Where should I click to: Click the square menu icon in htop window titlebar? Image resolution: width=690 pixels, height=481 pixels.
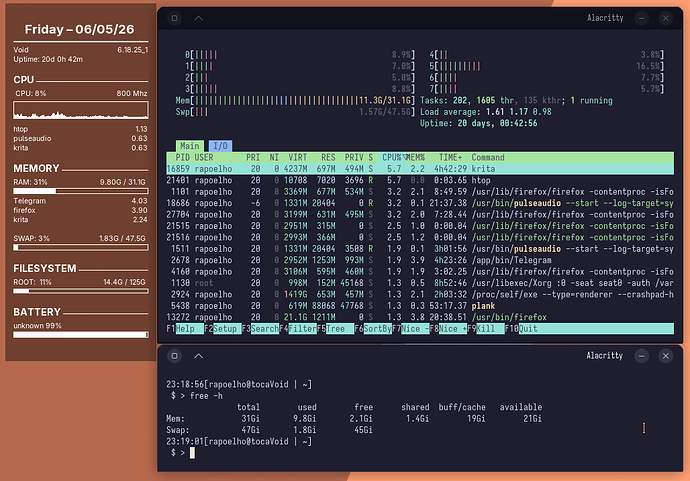[x=175, y=18]
